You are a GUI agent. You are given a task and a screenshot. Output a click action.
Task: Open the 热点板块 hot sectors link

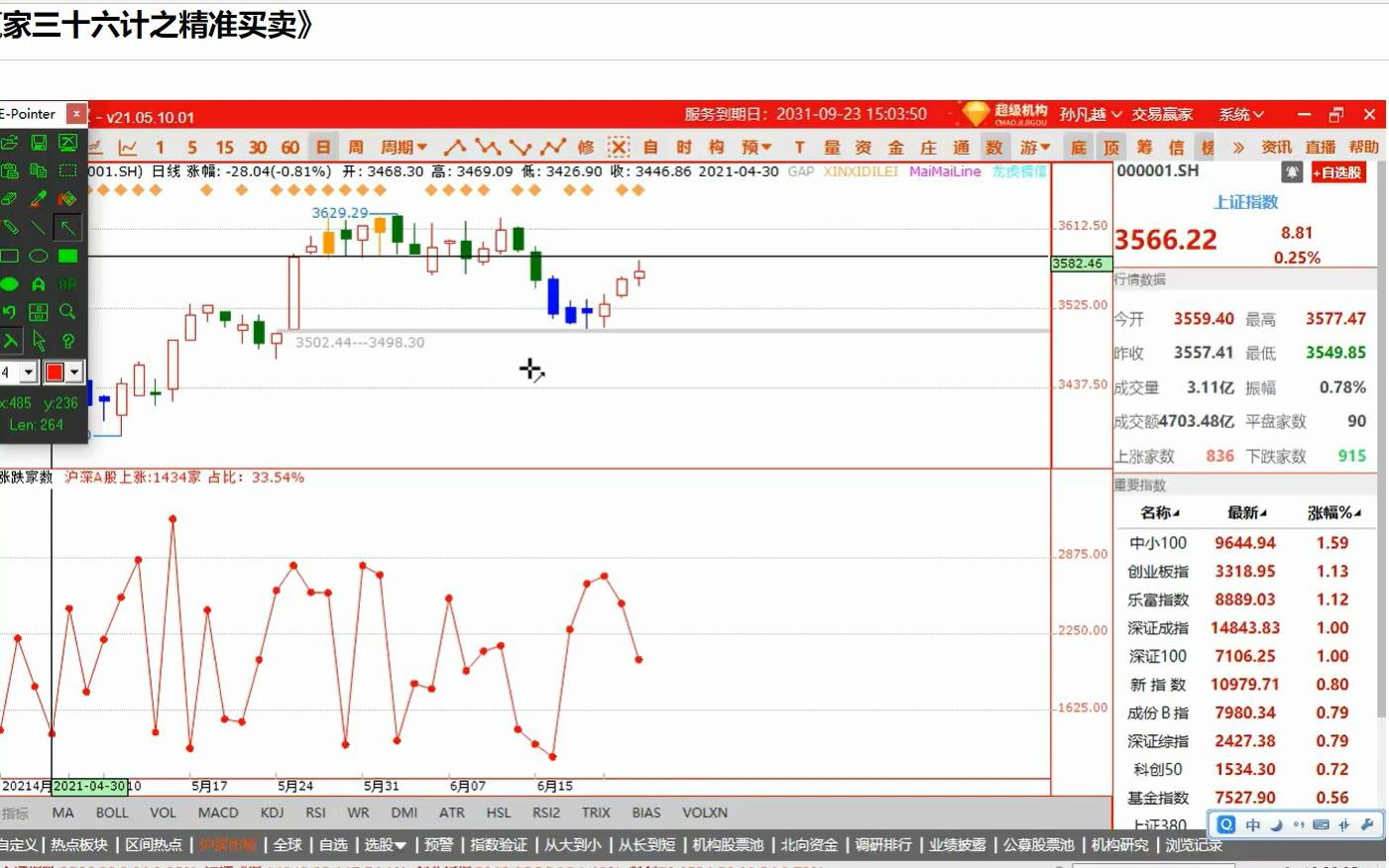coord(79,845)
